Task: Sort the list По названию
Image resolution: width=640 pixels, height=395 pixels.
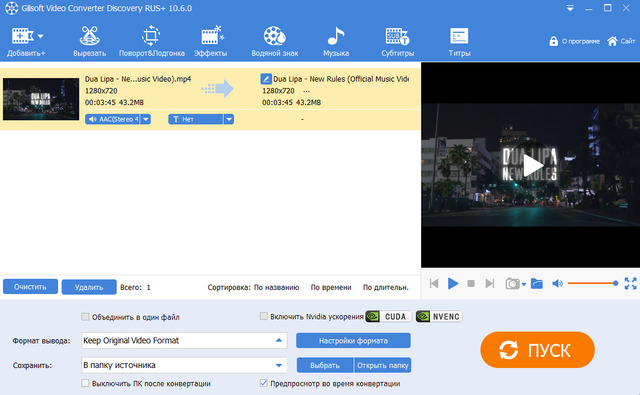Action: pos(276,287)
